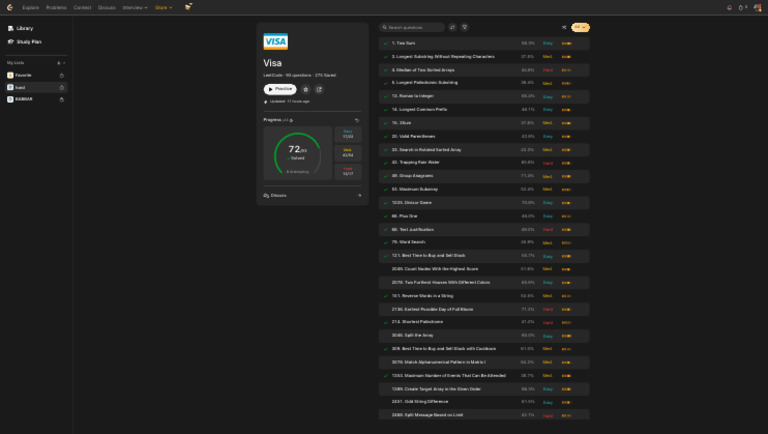Expand the My Lists options arrow
Screen dimensions: 768x434
tap(64, 63)
